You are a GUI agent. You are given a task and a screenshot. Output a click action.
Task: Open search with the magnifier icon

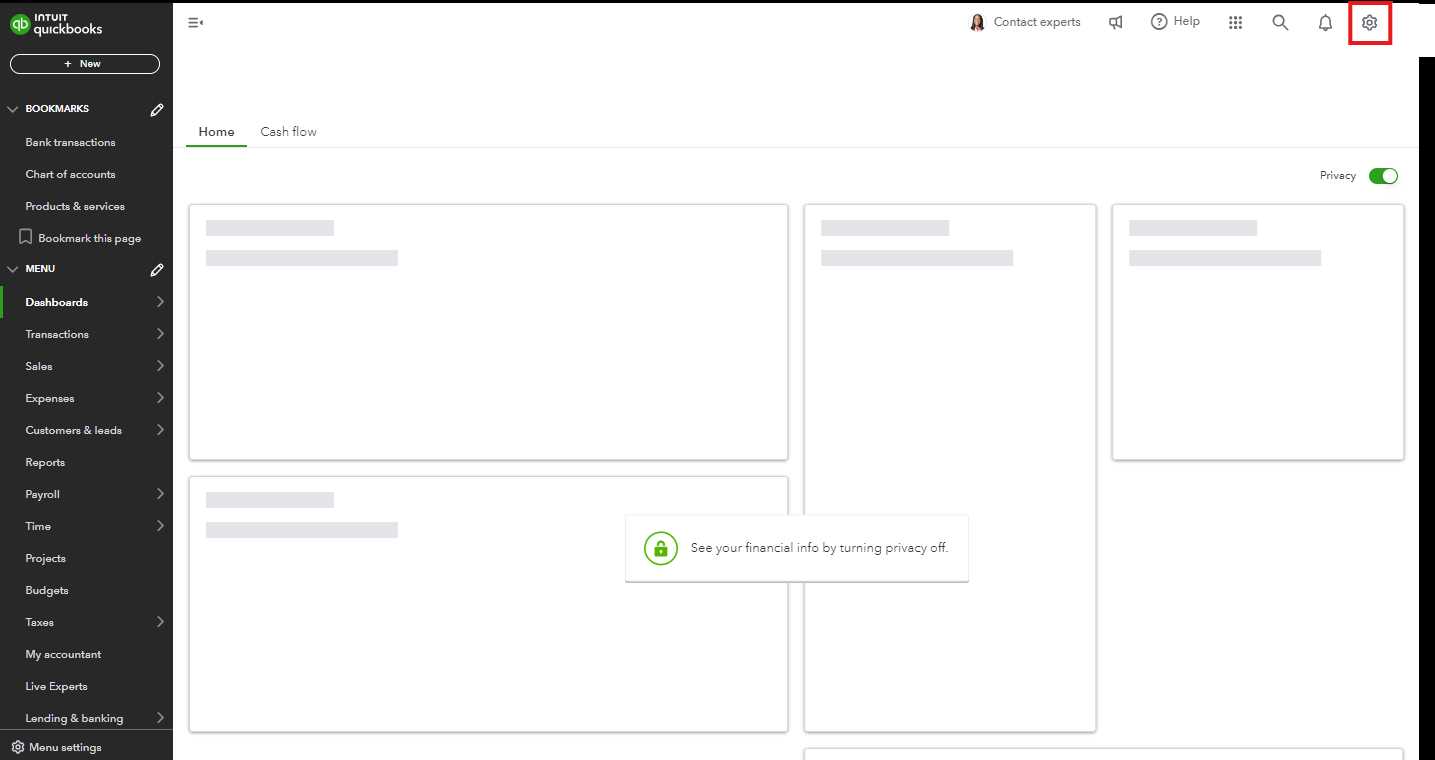click(1280, 22)
